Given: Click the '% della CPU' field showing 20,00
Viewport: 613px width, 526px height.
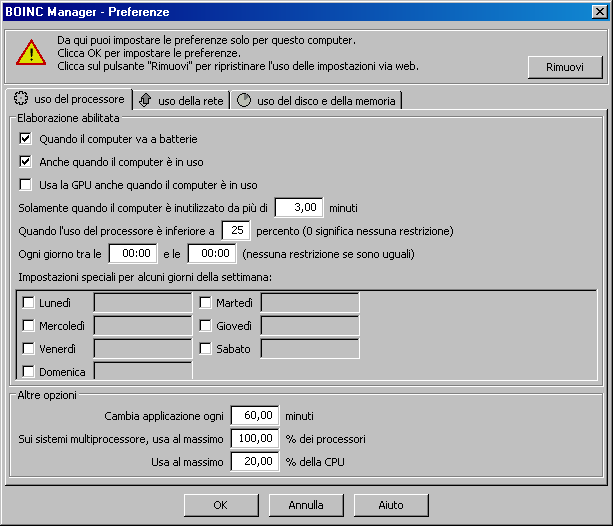Looking at the screenshot, I should click(x=255, y=461).
